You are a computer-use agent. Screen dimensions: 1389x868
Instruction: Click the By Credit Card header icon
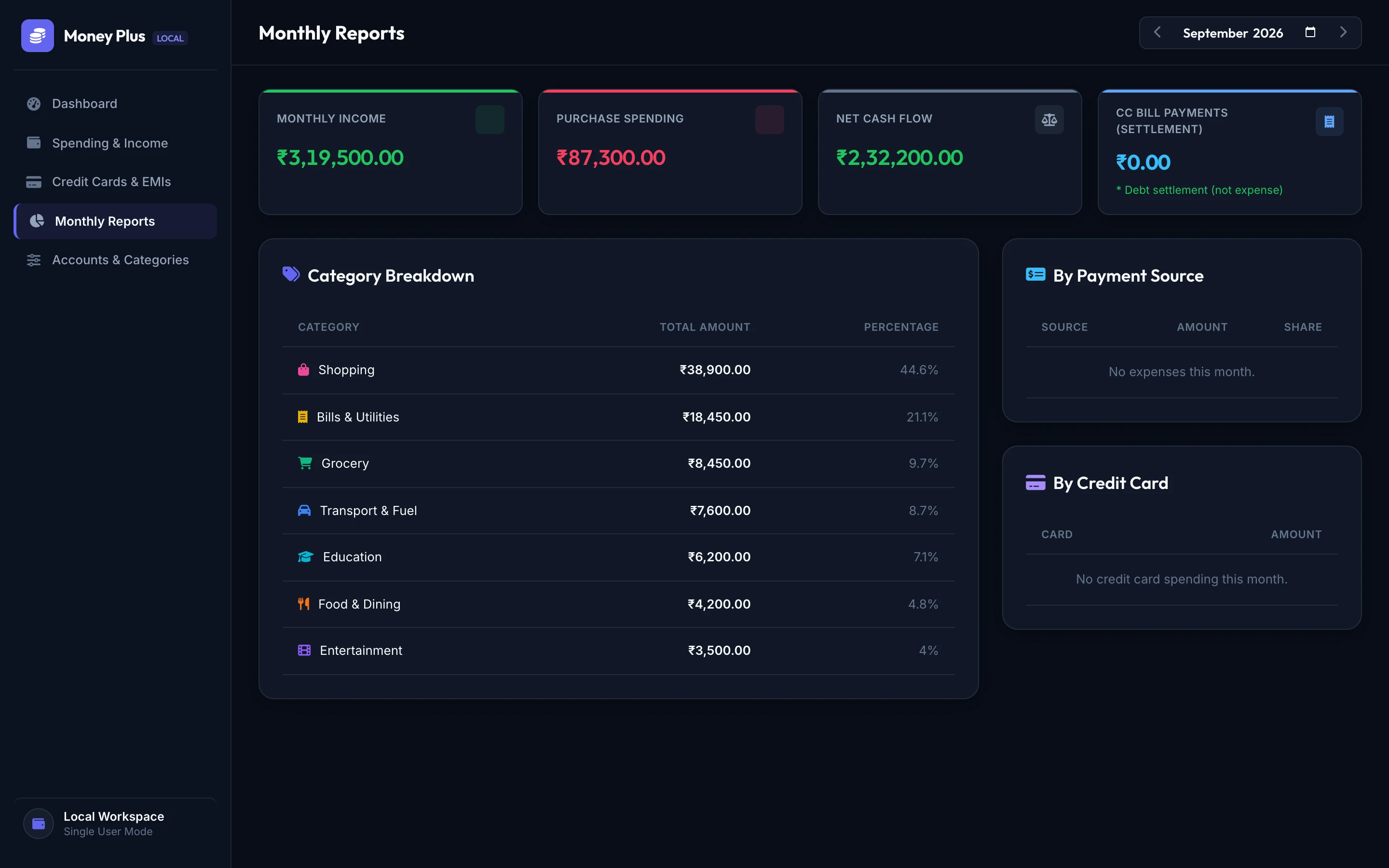[1035, 482]
